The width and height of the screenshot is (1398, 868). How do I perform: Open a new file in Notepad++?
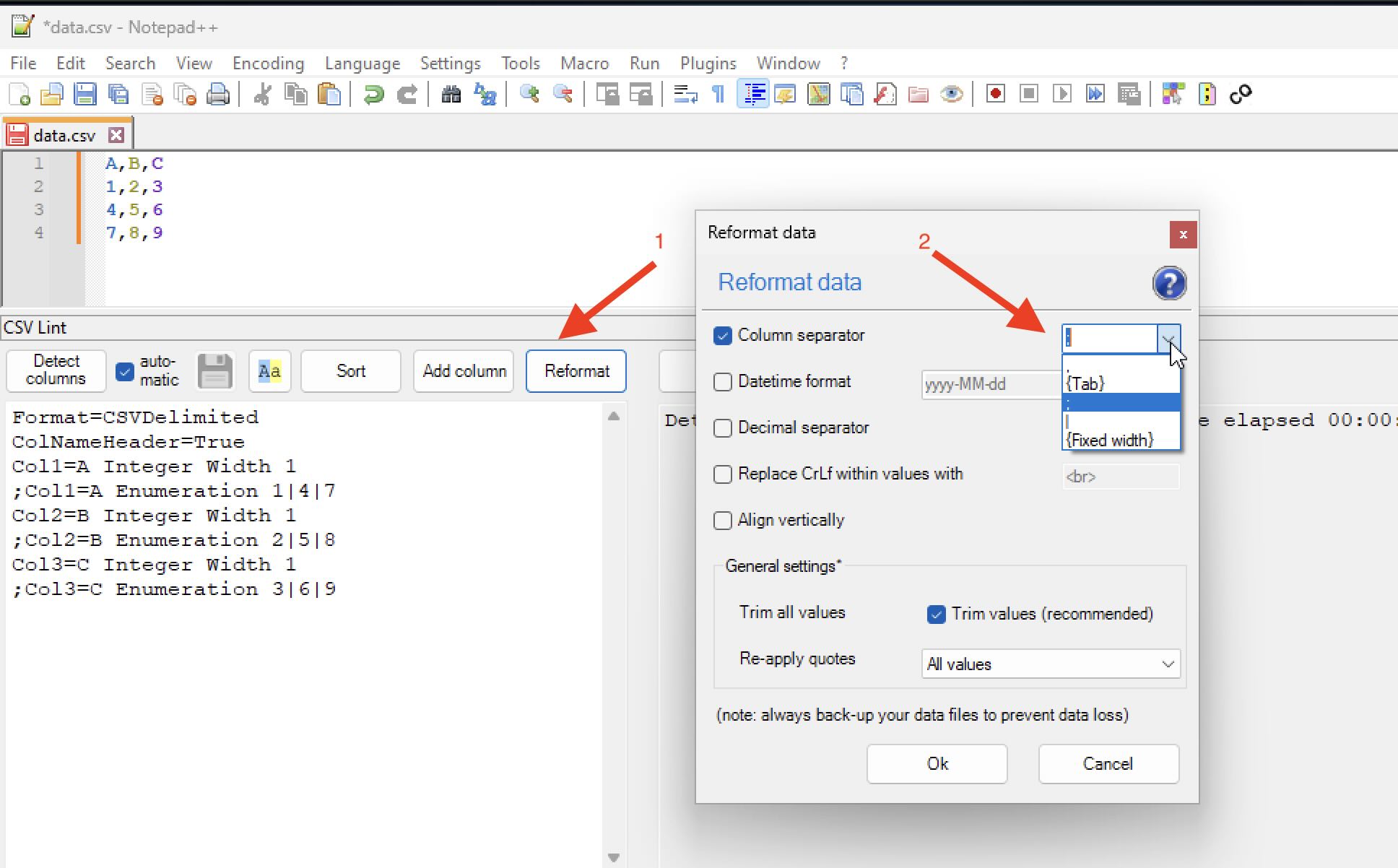click(18, 94)
